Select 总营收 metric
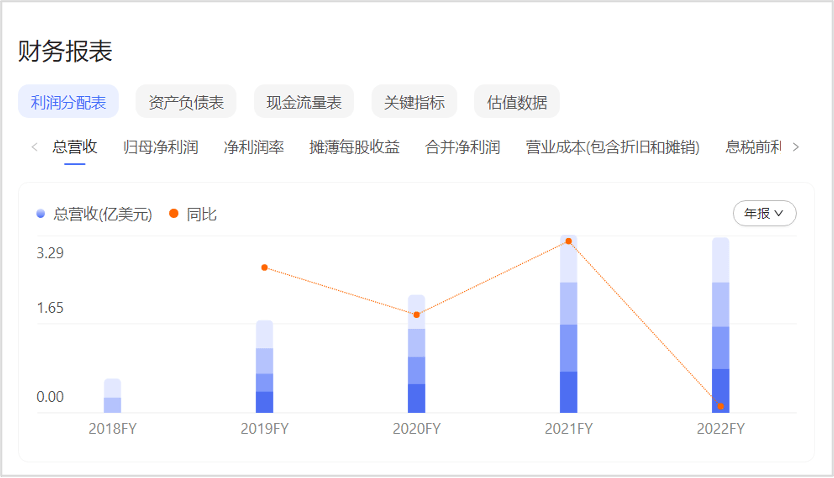The width and height of the screenshot is (834, 478). (74, 147)
